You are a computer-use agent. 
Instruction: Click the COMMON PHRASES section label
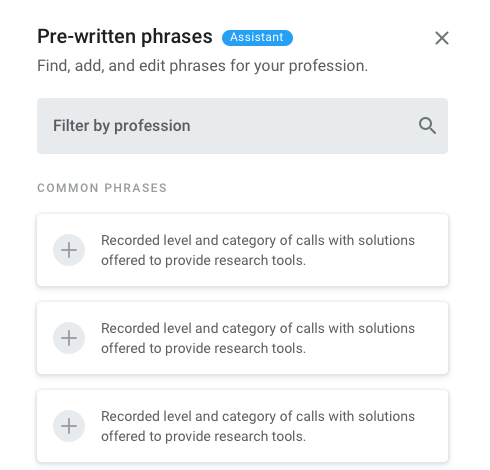102,188
